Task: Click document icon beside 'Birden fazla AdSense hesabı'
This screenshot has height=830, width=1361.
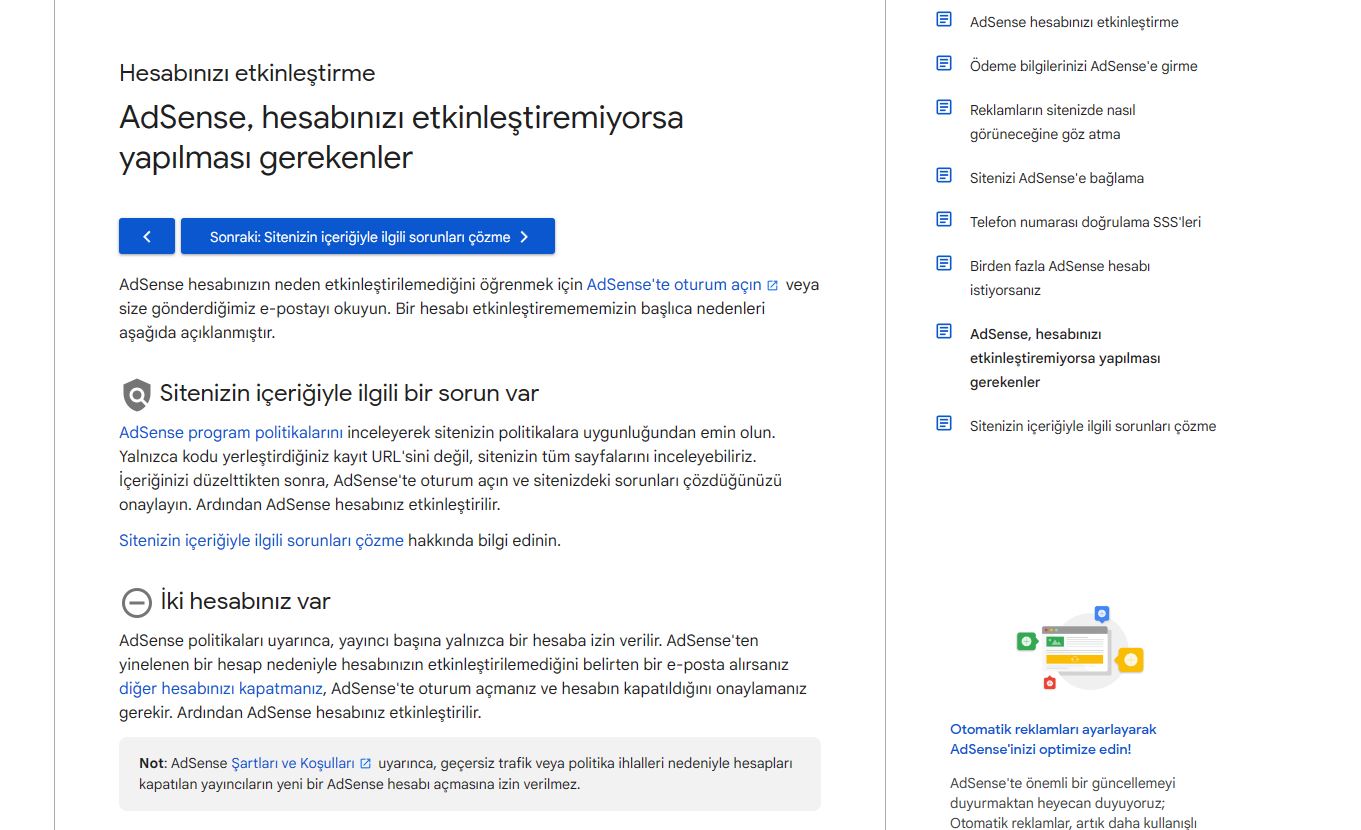Action: click(x=944, y=263)
